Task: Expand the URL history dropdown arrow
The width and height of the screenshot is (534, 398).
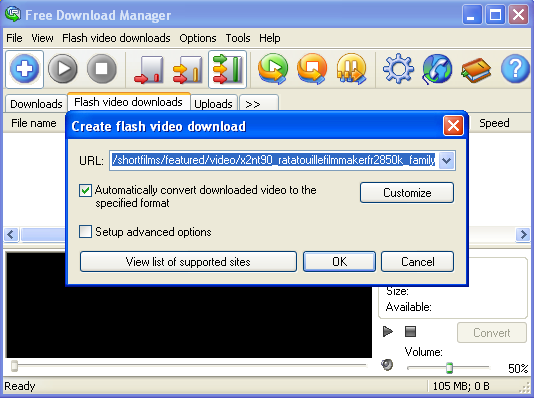Action: click(446, 160)
